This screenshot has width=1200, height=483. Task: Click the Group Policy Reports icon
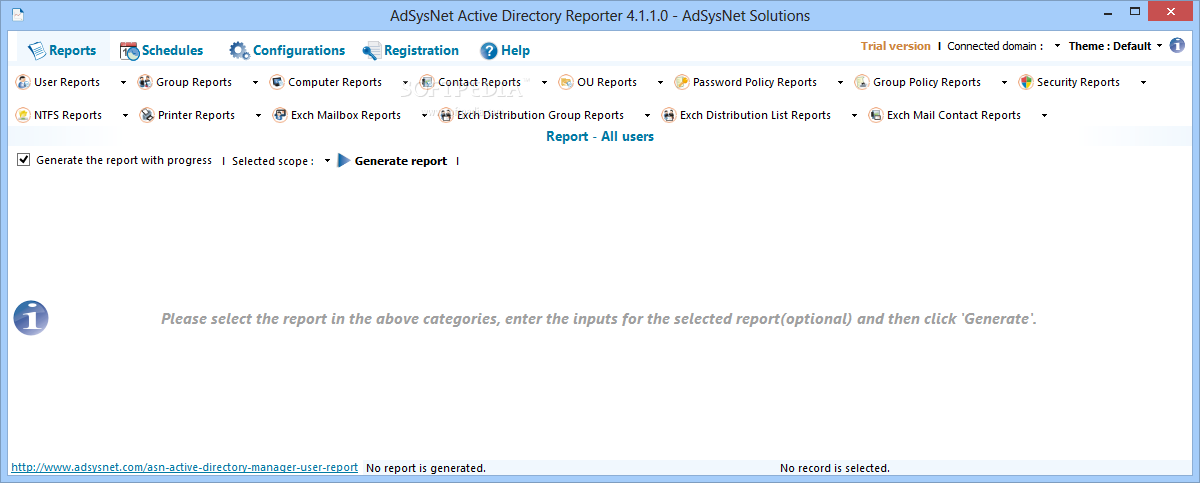[862, 82]
